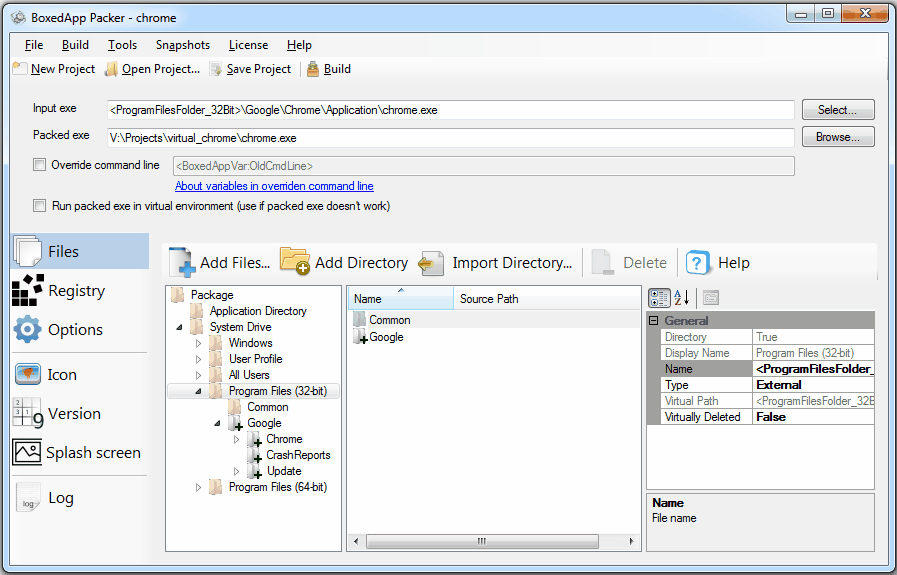897x575 pixels.
Task: Click the Source Path column header
Action: pyautogui.click(x=546, y=299)
